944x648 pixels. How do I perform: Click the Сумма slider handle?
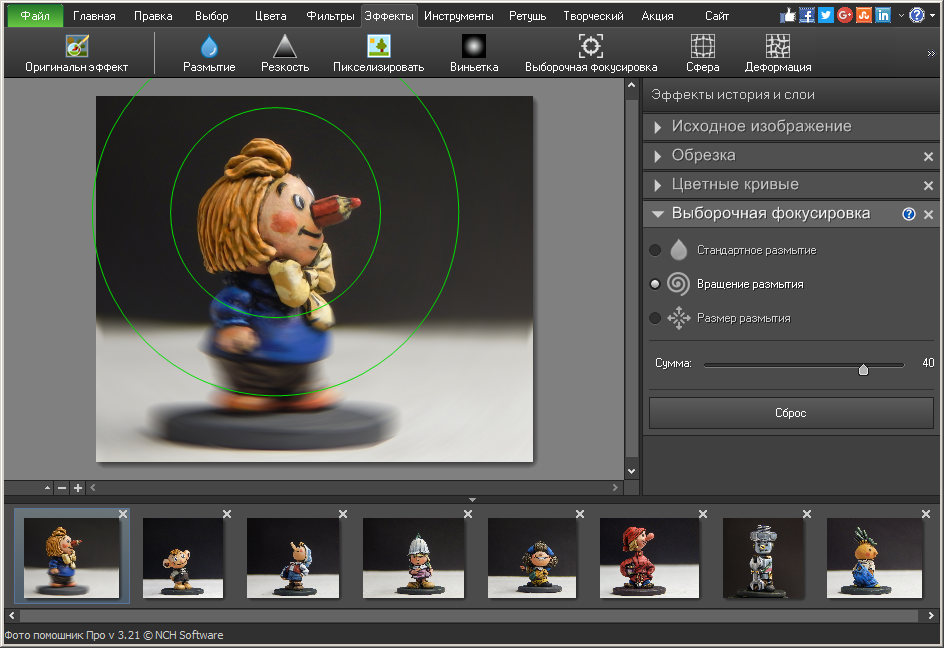click(x=863, y=369)
